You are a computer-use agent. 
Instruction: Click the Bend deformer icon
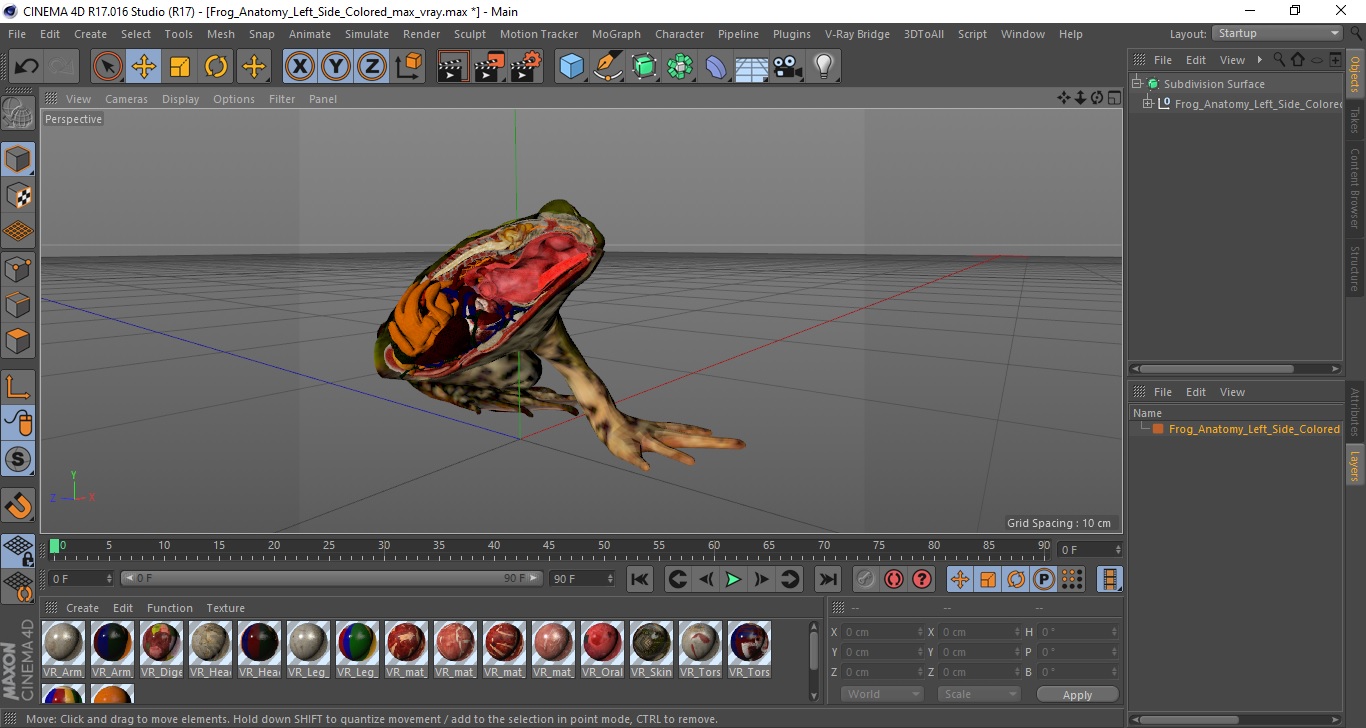coord(716,67)
